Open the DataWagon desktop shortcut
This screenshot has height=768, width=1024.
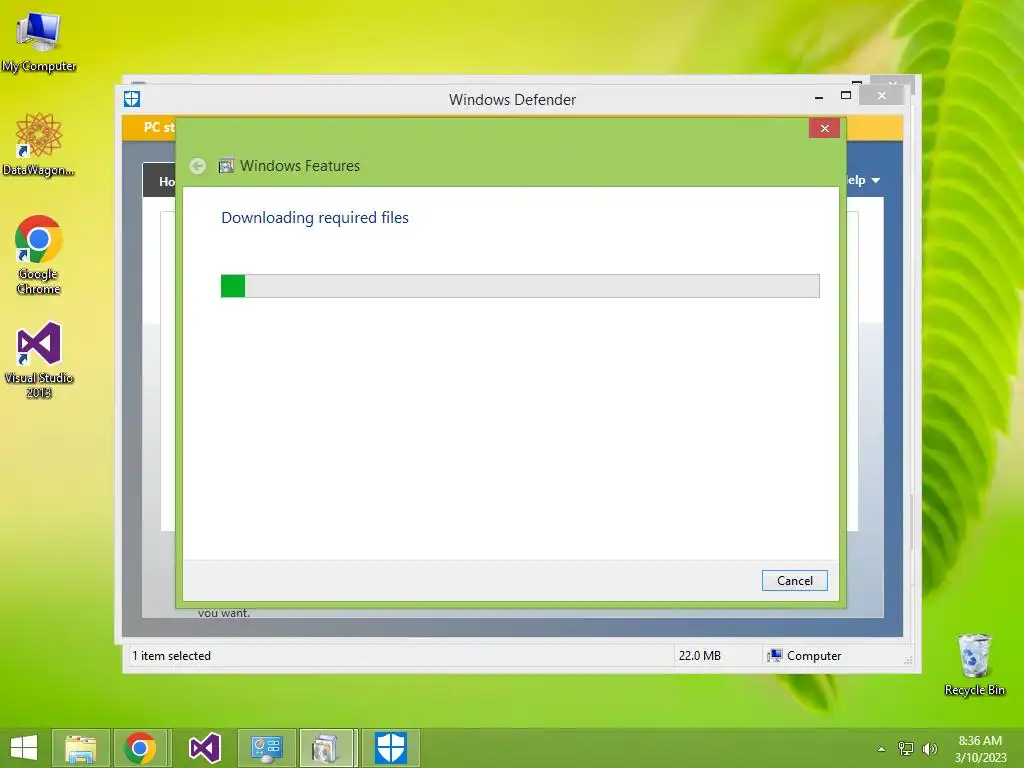click(39, 144)
